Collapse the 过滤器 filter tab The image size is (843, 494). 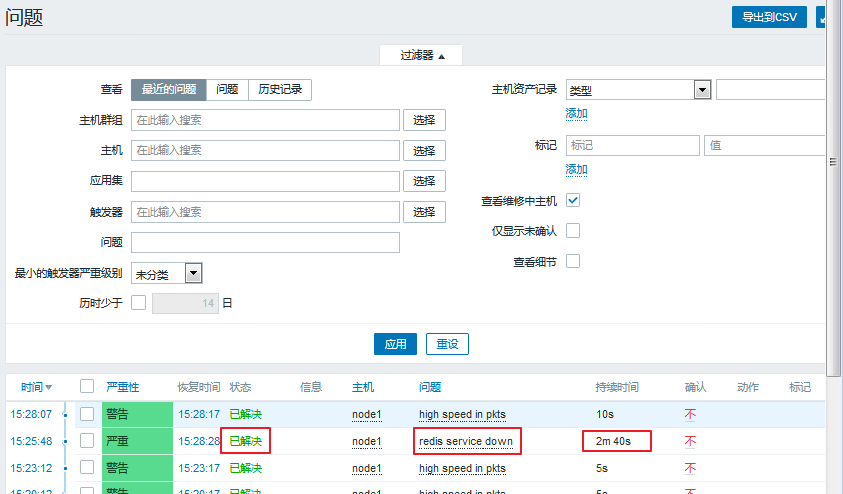(x=421, y=55)
